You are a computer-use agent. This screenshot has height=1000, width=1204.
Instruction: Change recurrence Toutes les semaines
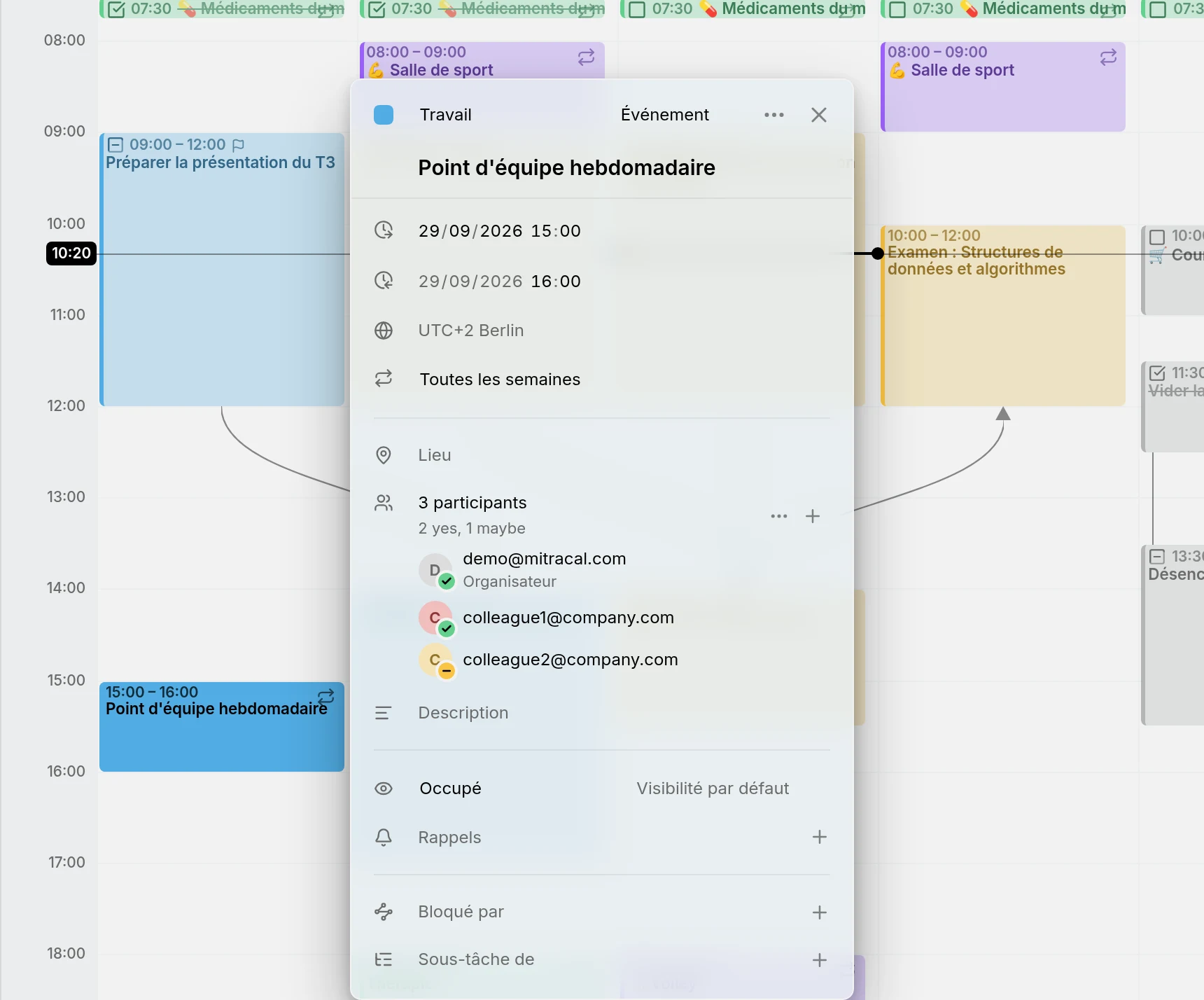click(x=500, y=380)
